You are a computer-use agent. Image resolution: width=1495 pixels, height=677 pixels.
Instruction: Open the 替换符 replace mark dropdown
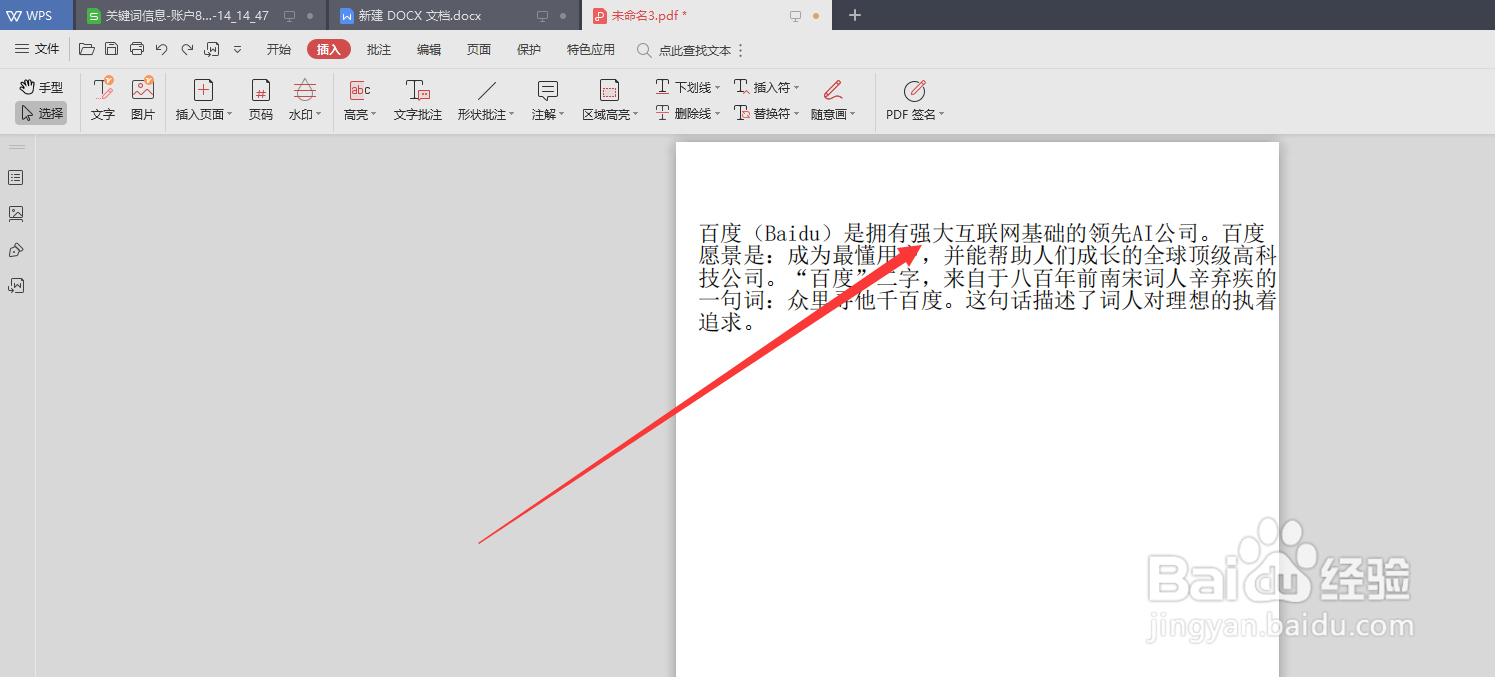click(x=766, y=113)
